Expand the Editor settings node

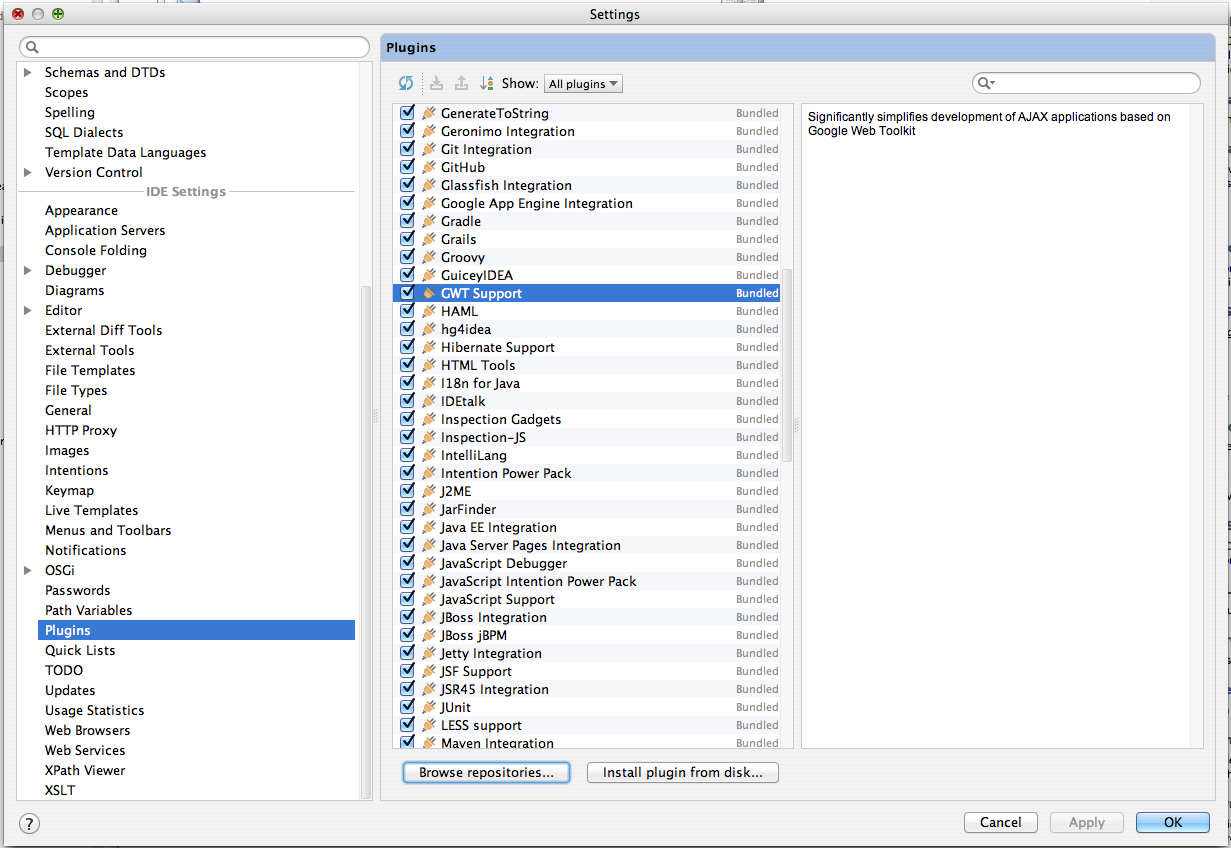[x=27, y=310]
